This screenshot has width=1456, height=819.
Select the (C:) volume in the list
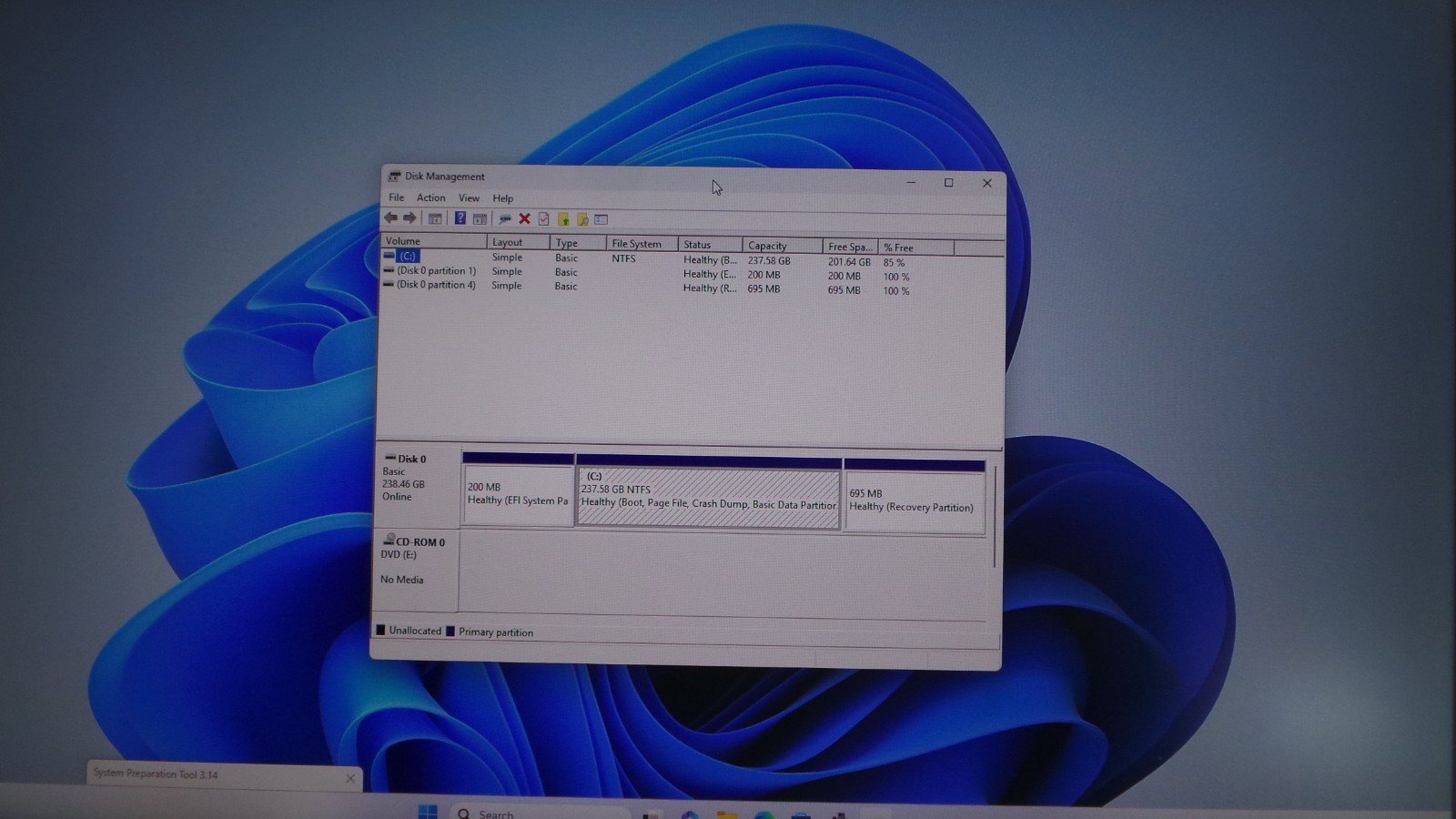pyautogui.click(x=407, y=256)
